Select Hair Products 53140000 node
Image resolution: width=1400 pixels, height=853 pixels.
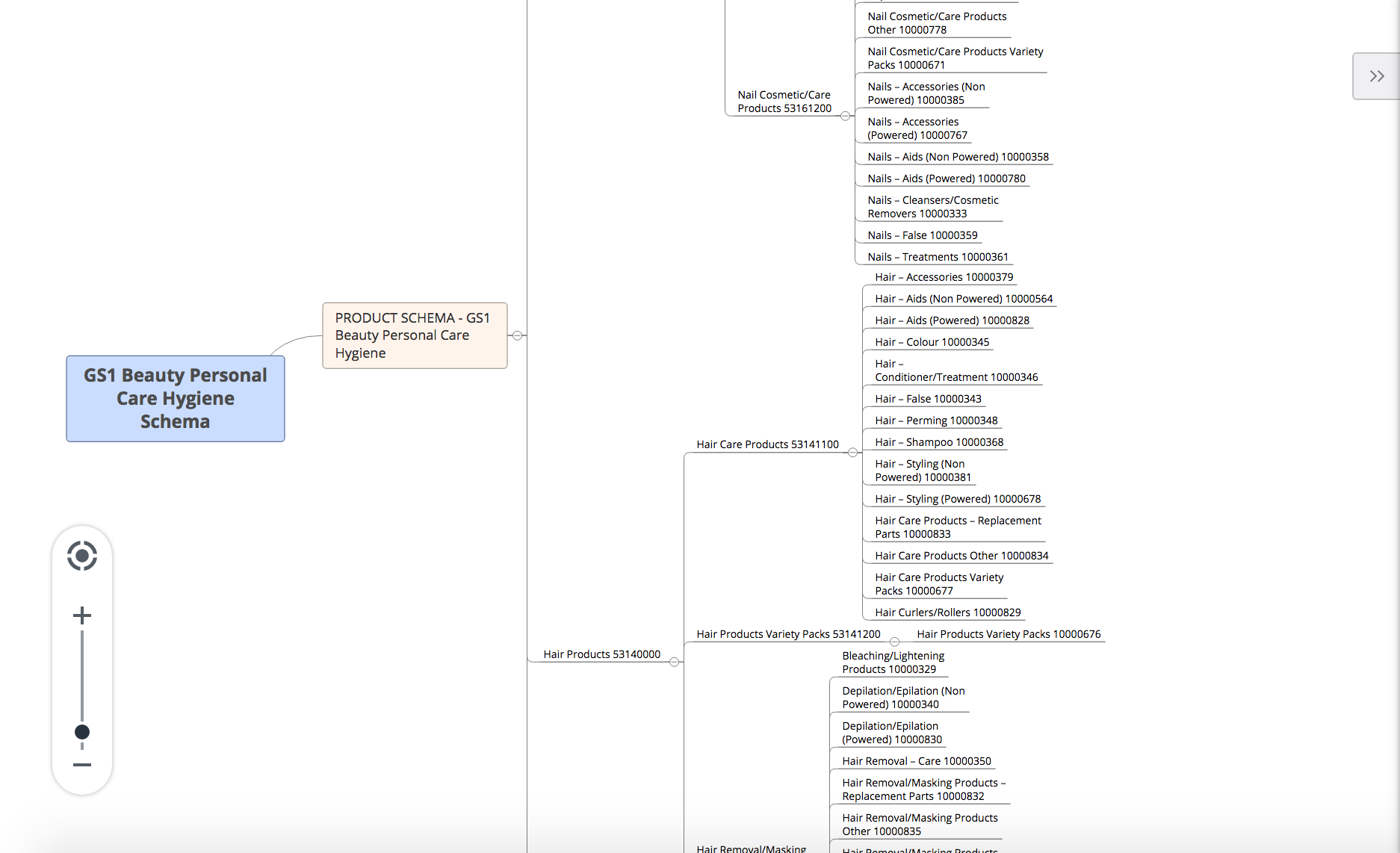tap(601, 654)
